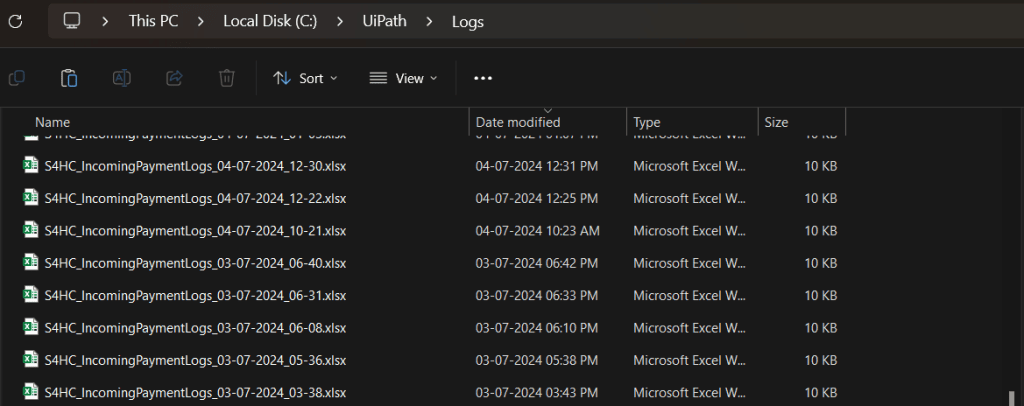The image size is (1024, 406).
Task: Navigate to UiPath folder in breadcrumb
Action: 385,22
